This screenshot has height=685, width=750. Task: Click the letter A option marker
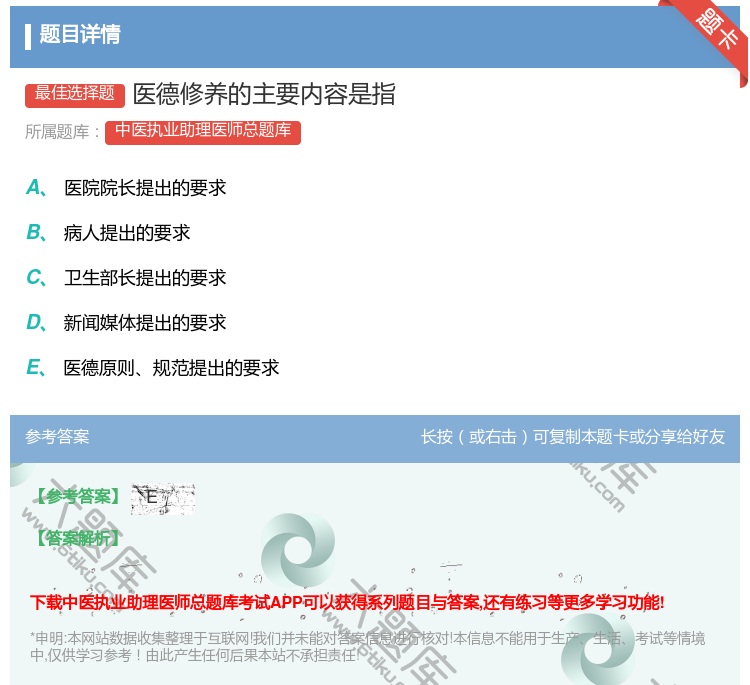[x=36, y=188]
